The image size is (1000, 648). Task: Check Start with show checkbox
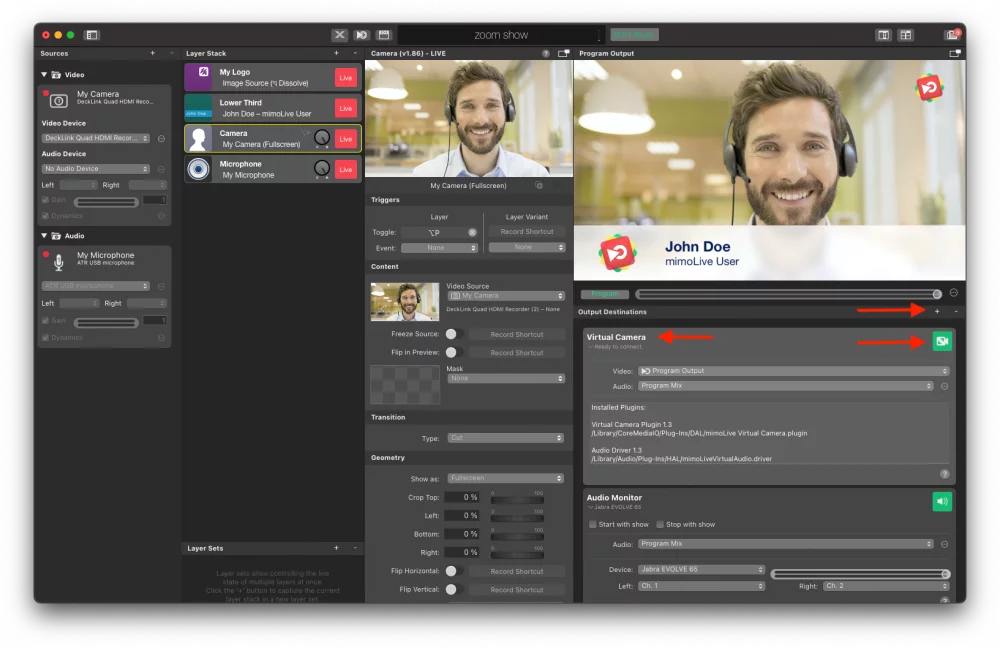(x=592, y=525)
